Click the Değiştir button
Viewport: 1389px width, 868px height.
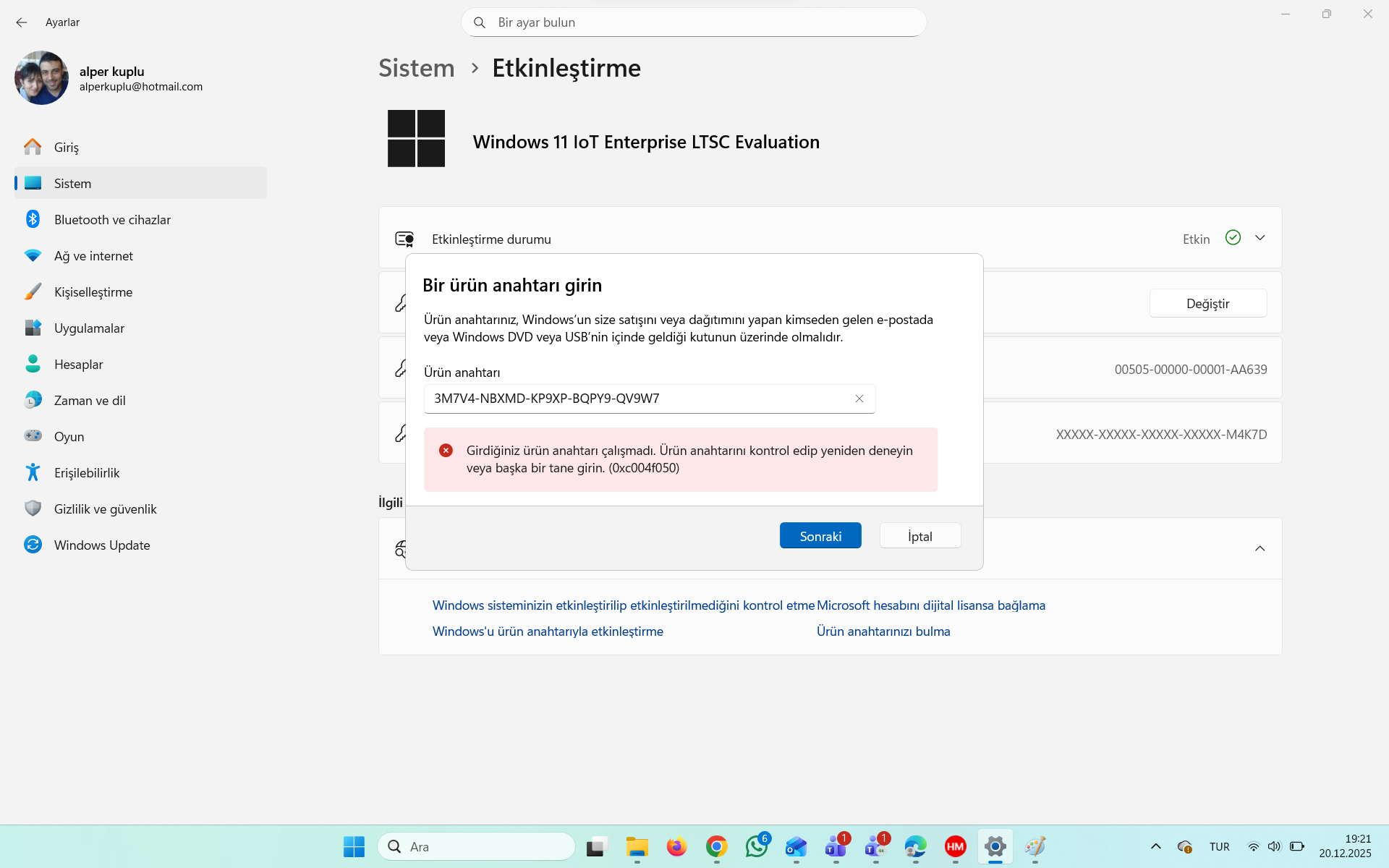coord(1208,303)
